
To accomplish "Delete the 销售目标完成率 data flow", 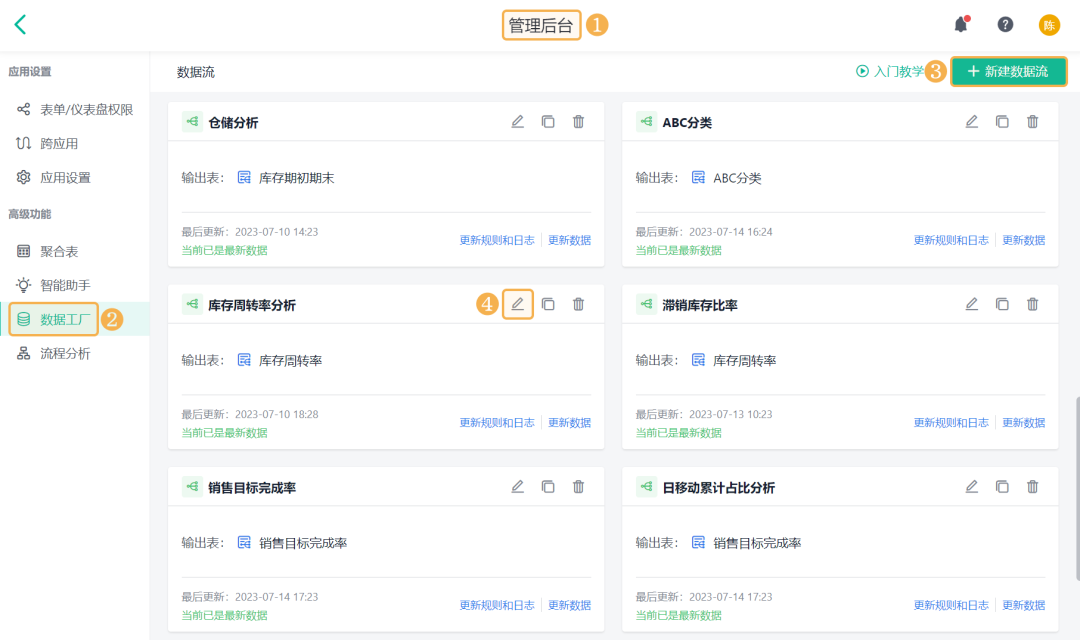I will [x=578, y=487].
